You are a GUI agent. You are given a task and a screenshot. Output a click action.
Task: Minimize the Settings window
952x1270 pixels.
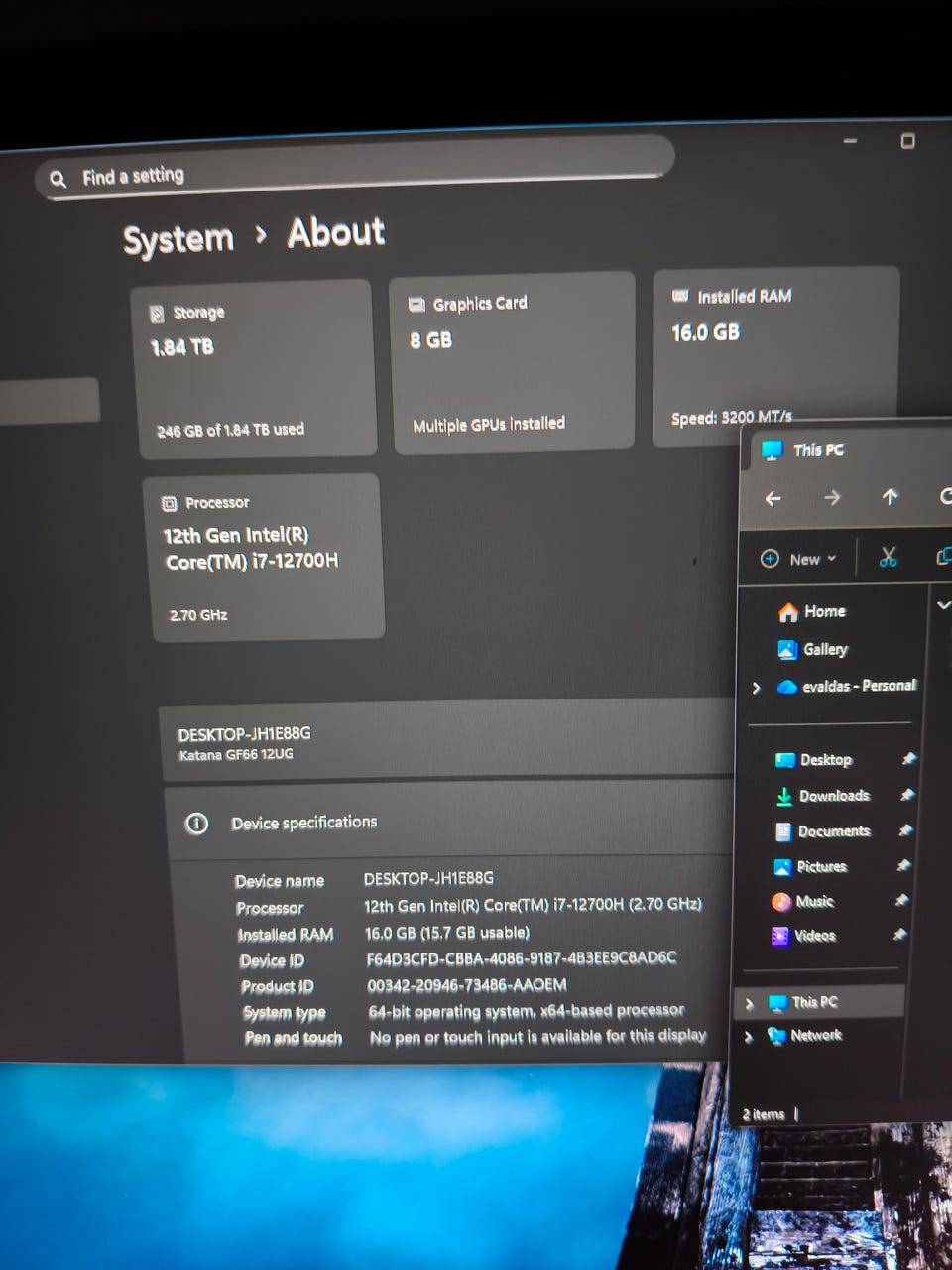(x=850, y=141)
